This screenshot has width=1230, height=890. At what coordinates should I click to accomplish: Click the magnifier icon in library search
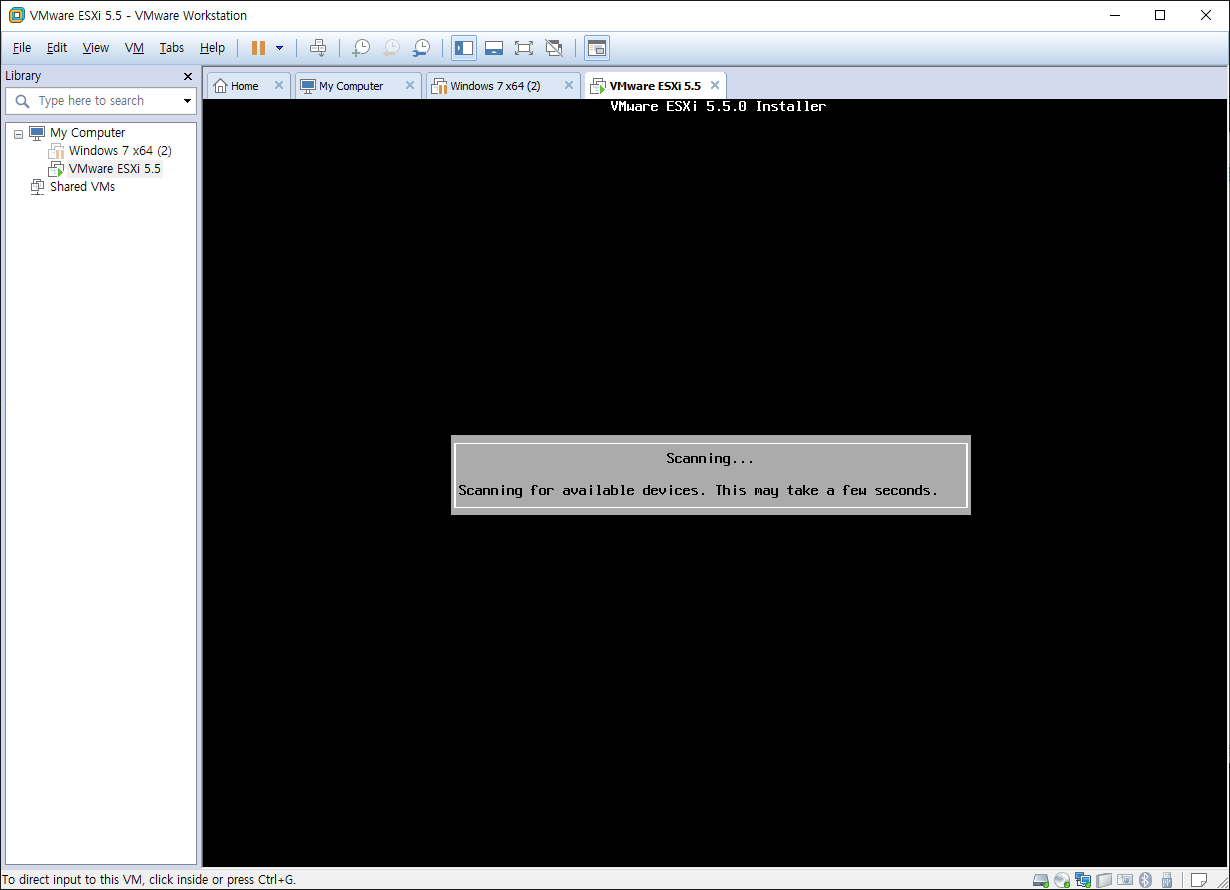[x=22, y=101]
